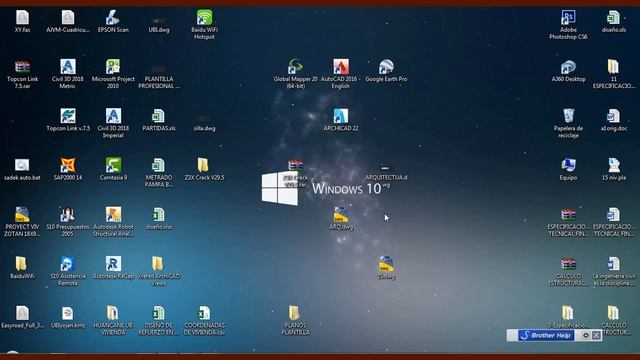The width and height of the screenshot is (640, 360).
Task: Open Easyroad_Full file icon
Action: coord(22,313)
